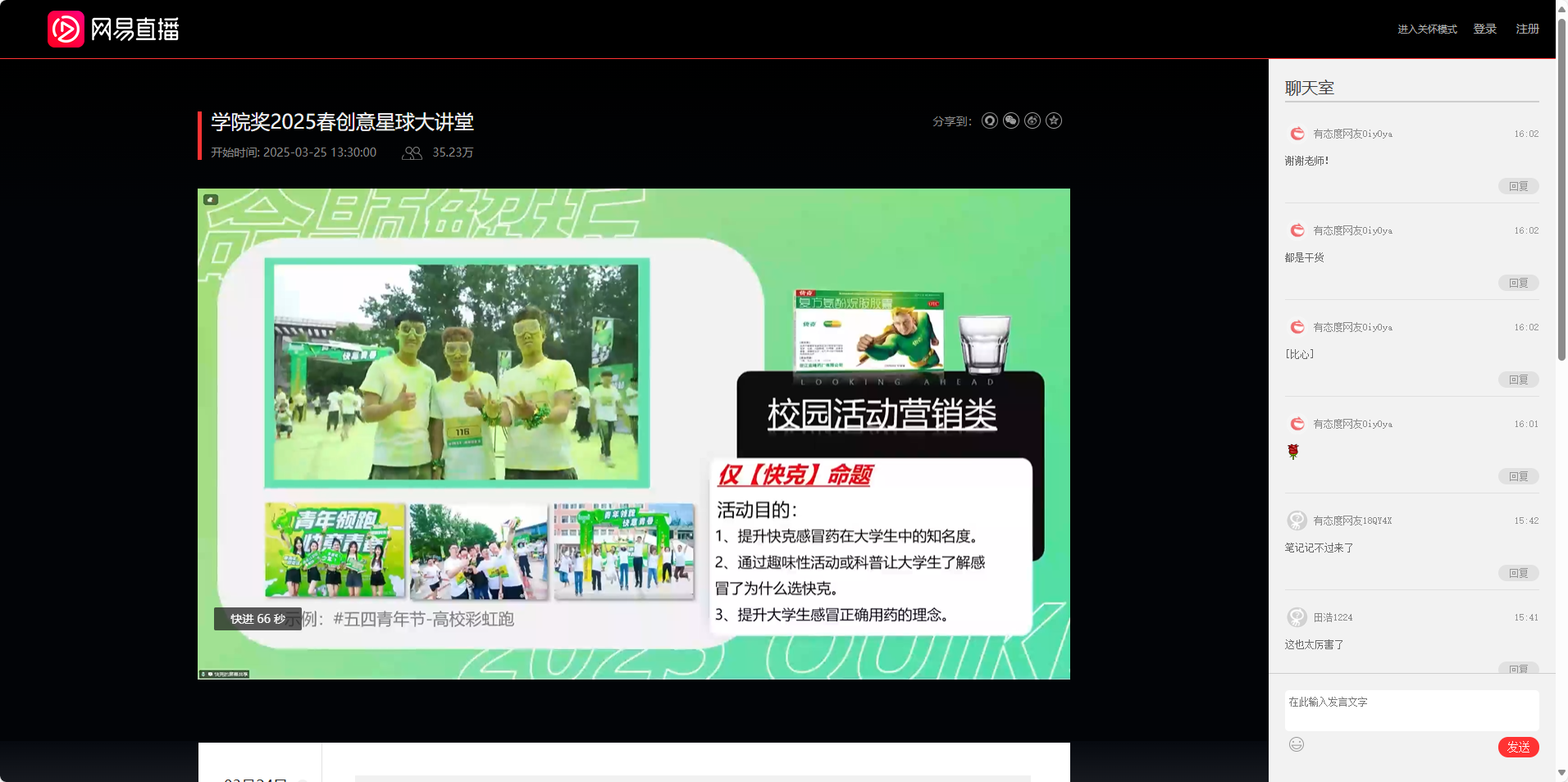Click the page vertical scrollbar thumb

[1561, 189]
